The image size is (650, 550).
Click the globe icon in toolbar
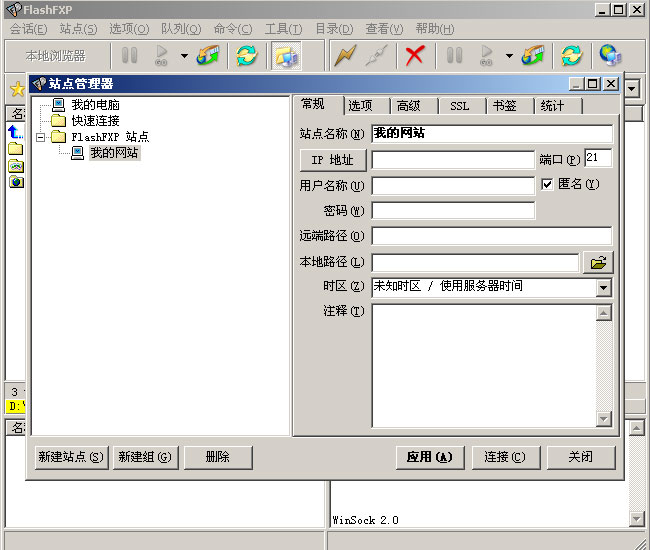tap(609, 55)
